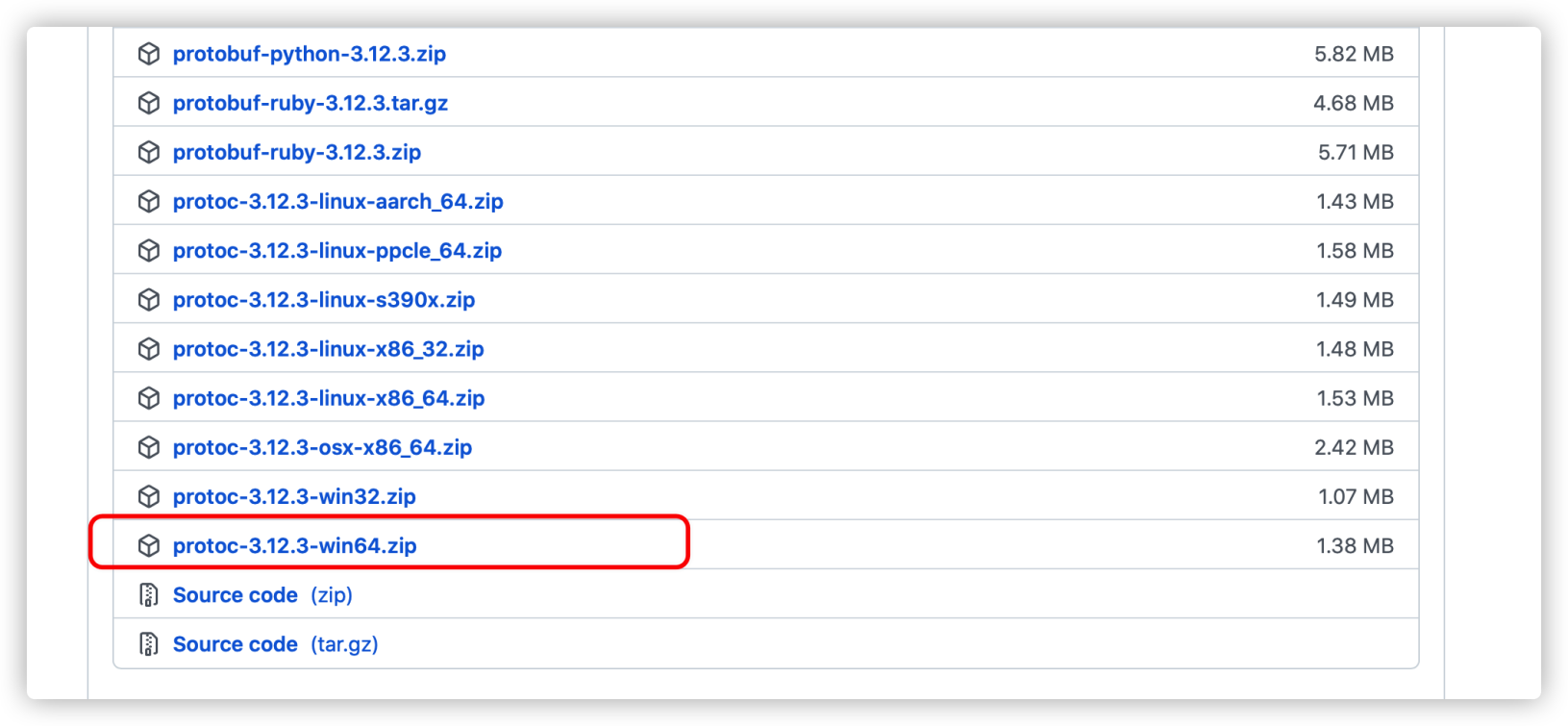Open Source code (tar.gz) link

(275, 643)
